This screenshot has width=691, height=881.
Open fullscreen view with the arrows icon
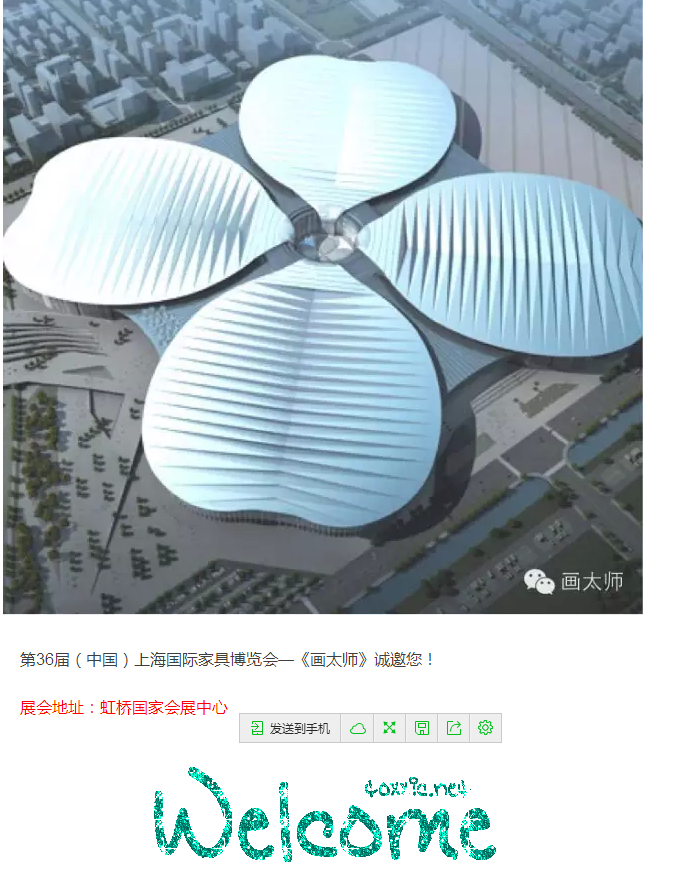click(389, 728)
